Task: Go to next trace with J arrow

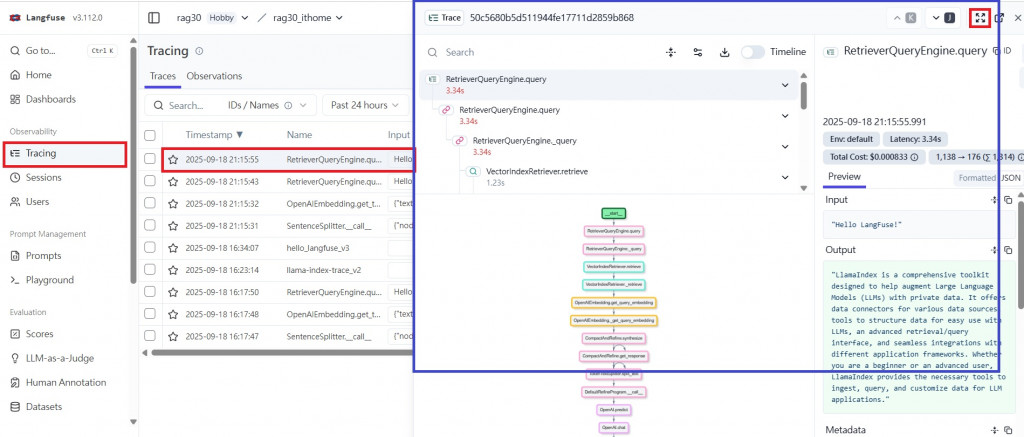Action: click(942, 18)
